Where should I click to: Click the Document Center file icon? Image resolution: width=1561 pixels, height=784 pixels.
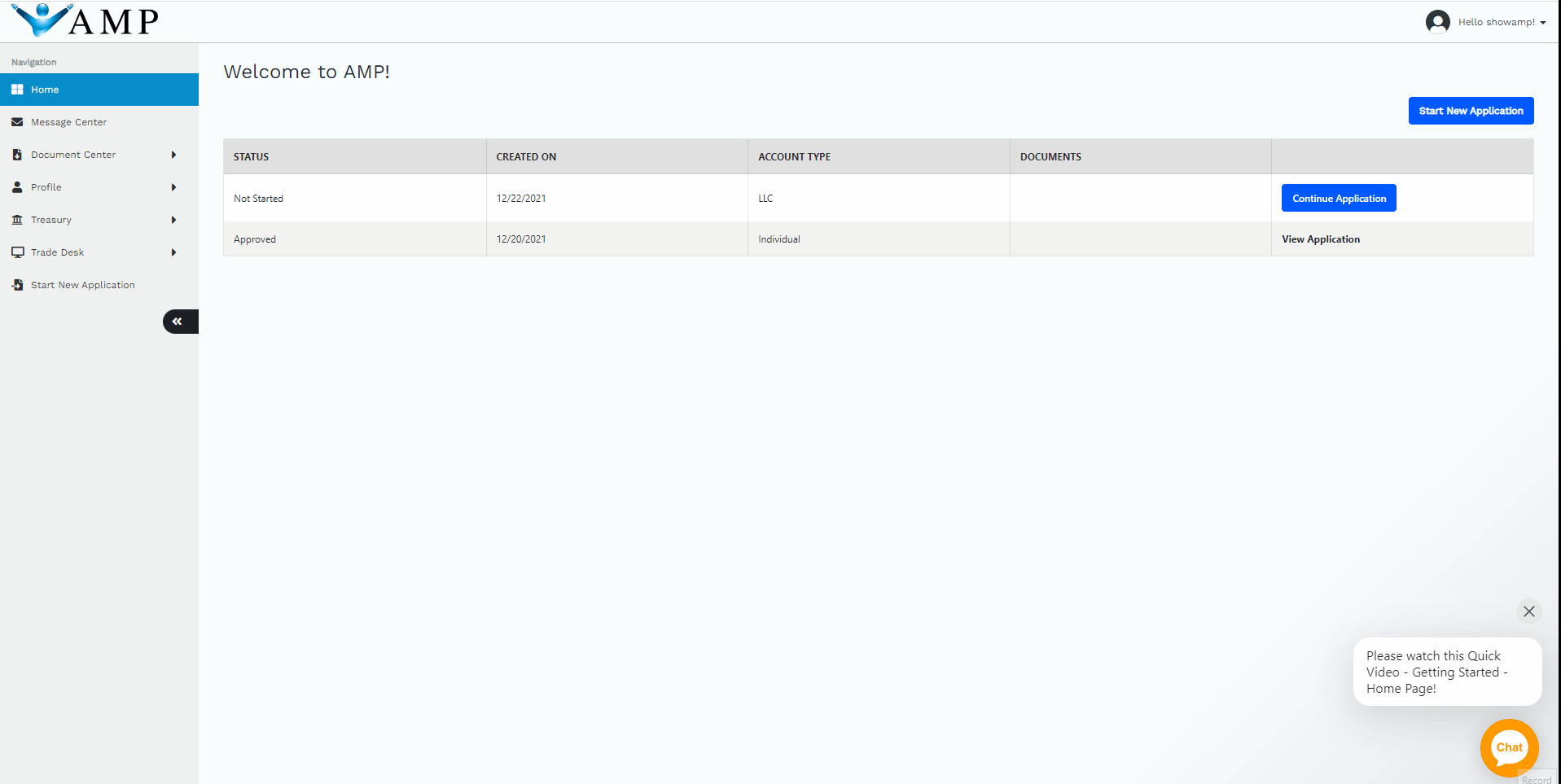(17, 155)
